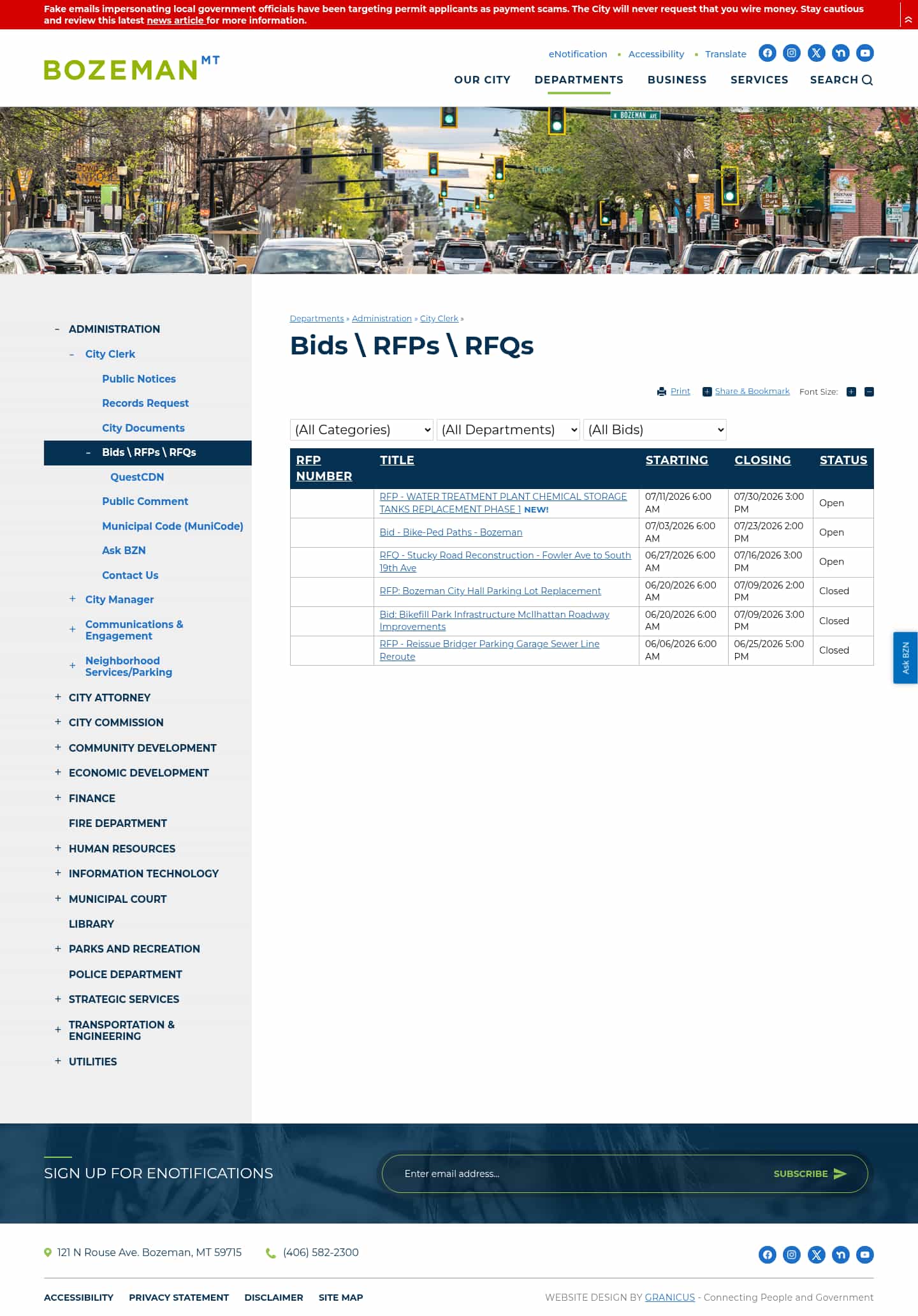Click the footer X (Twitter) icon
Screen dimensions: 918x1316
point(816,1255)
